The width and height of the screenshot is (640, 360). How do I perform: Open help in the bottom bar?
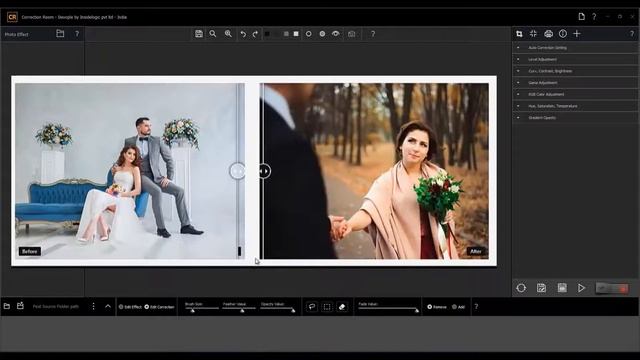click(x=476, y=307)
